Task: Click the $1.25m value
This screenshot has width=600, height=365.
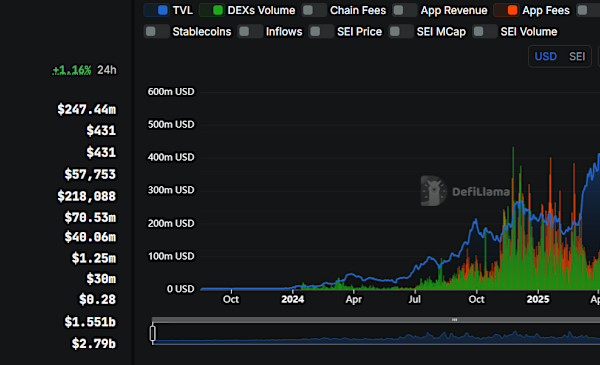Action: (x=94, y=258)
